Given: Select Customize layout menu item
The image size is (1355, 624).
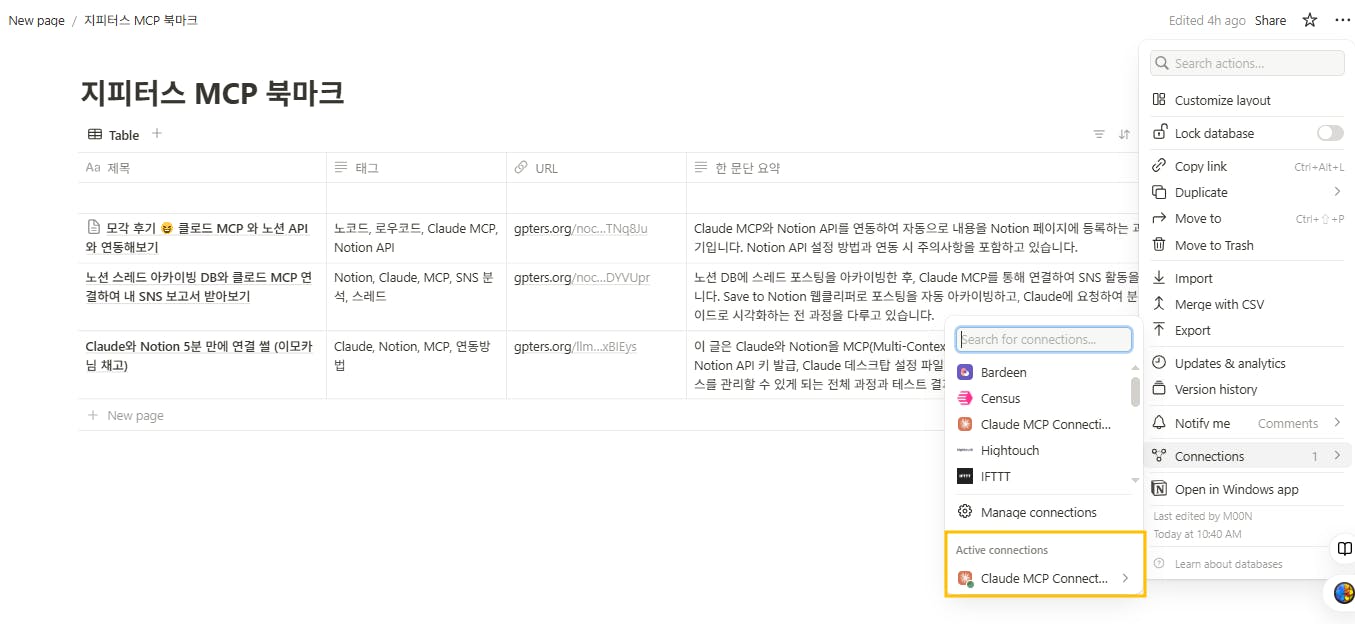Looking at the screenshot, I should point(1247,100).
